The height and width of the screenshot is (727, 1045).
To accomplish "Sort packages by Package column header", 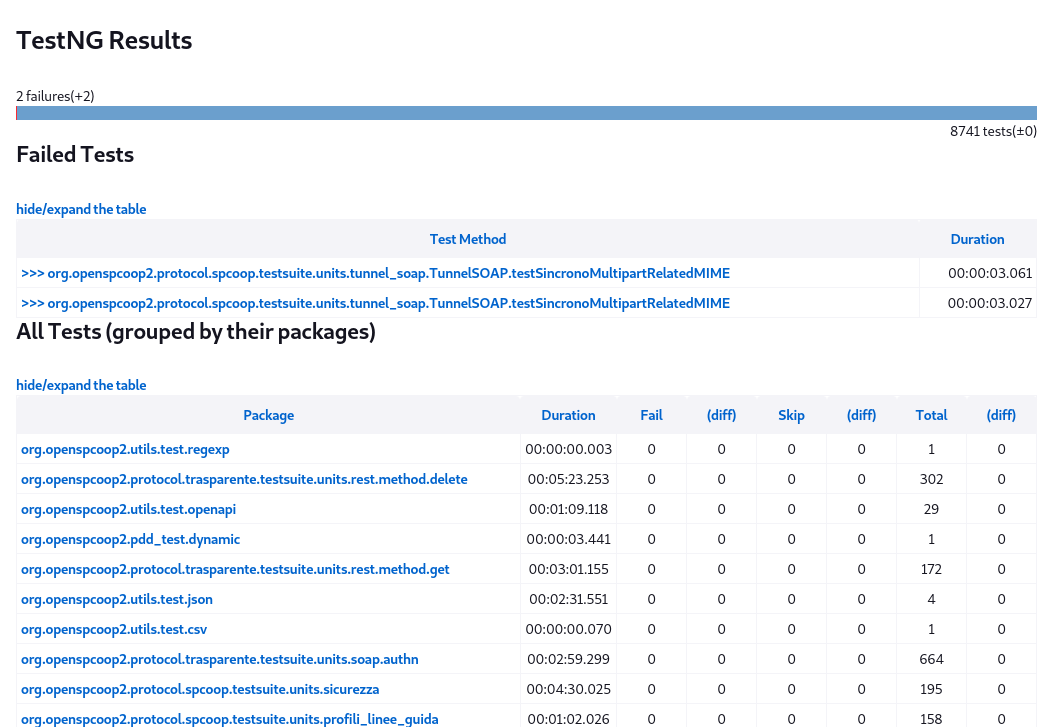I will 269,415.
